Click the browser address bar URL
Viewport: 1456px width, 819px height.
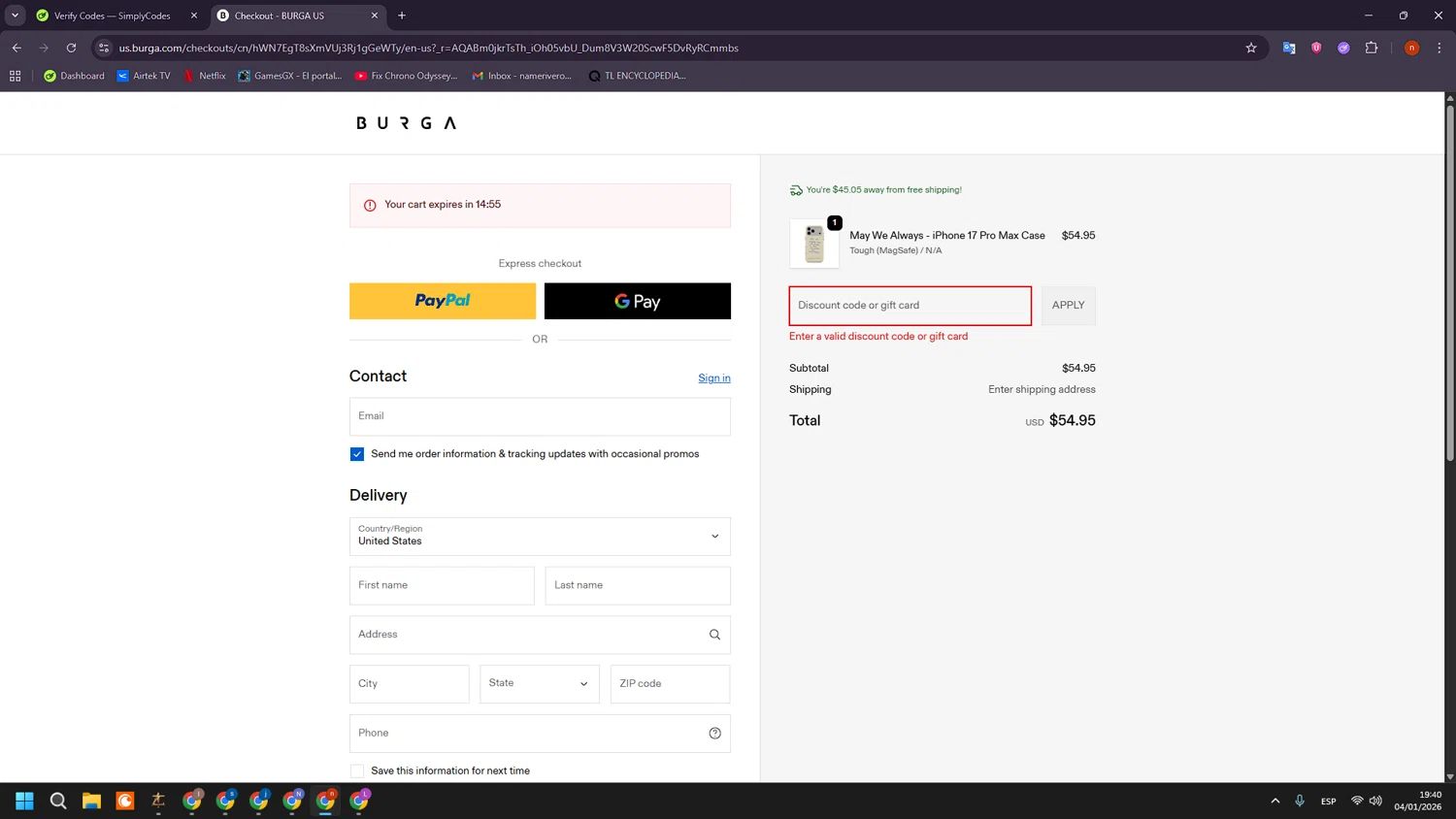(x=428, y=48)
